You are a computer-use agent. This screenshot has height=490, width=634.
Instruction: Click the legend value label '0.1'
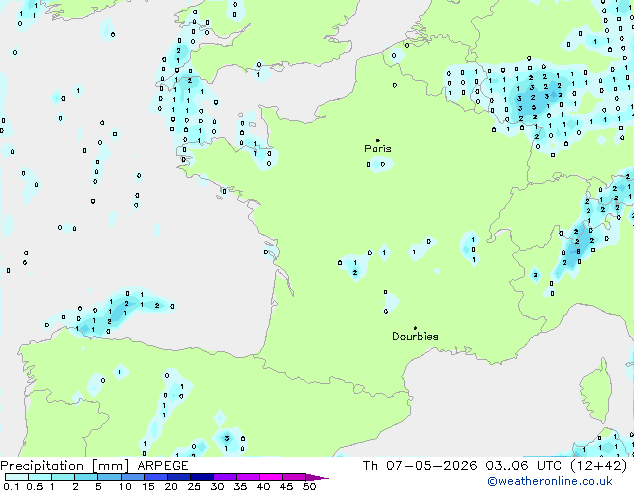tap(11, 486)
